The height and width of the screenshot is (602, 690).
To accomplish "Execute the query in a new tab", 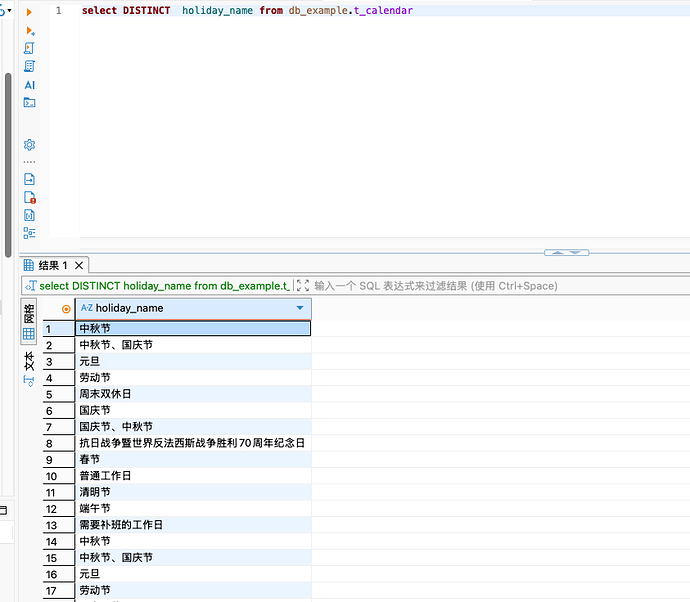I will point(29,30).
